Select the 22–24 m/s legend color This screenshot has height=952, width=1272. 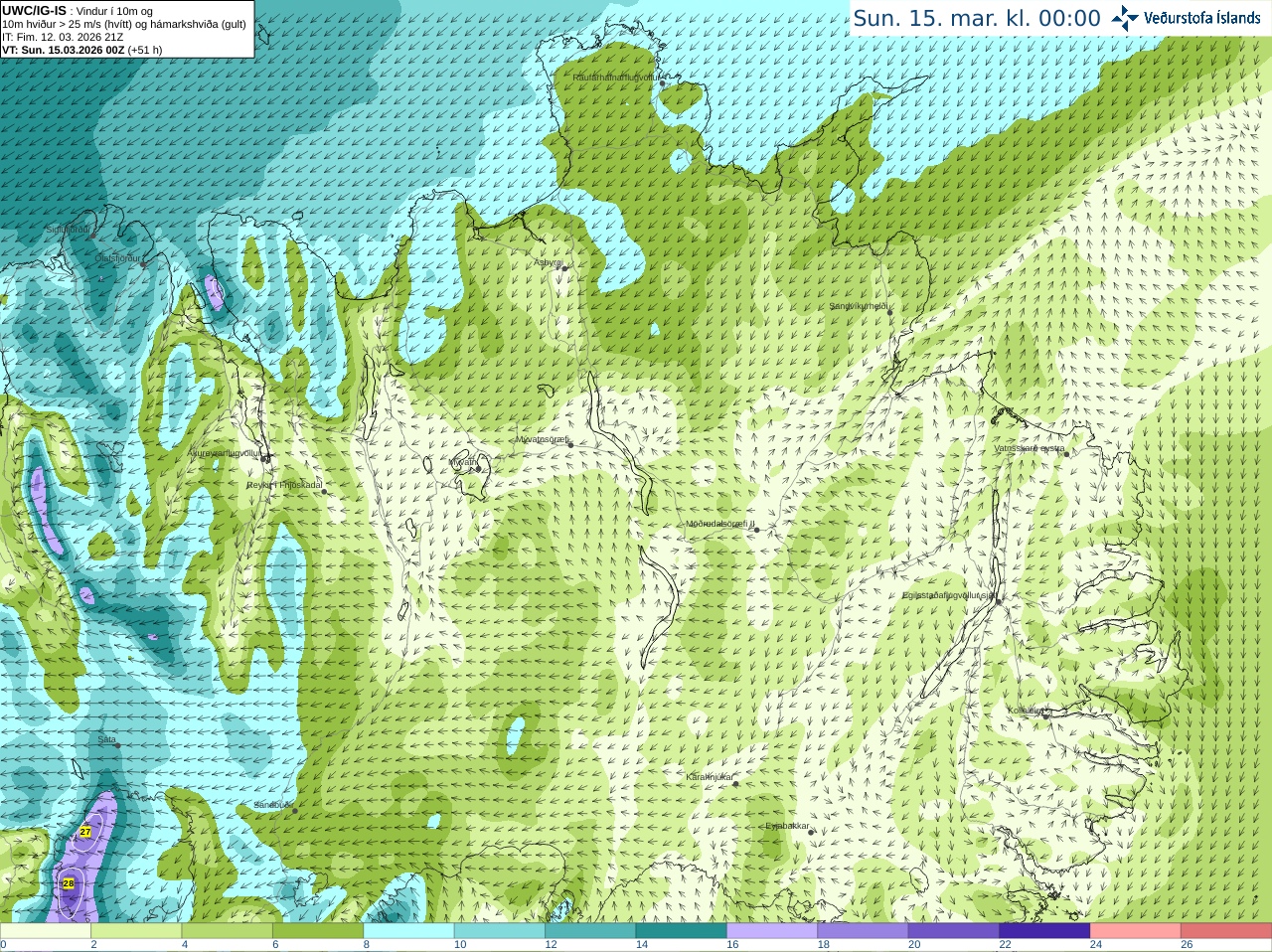pos(1045,931)
